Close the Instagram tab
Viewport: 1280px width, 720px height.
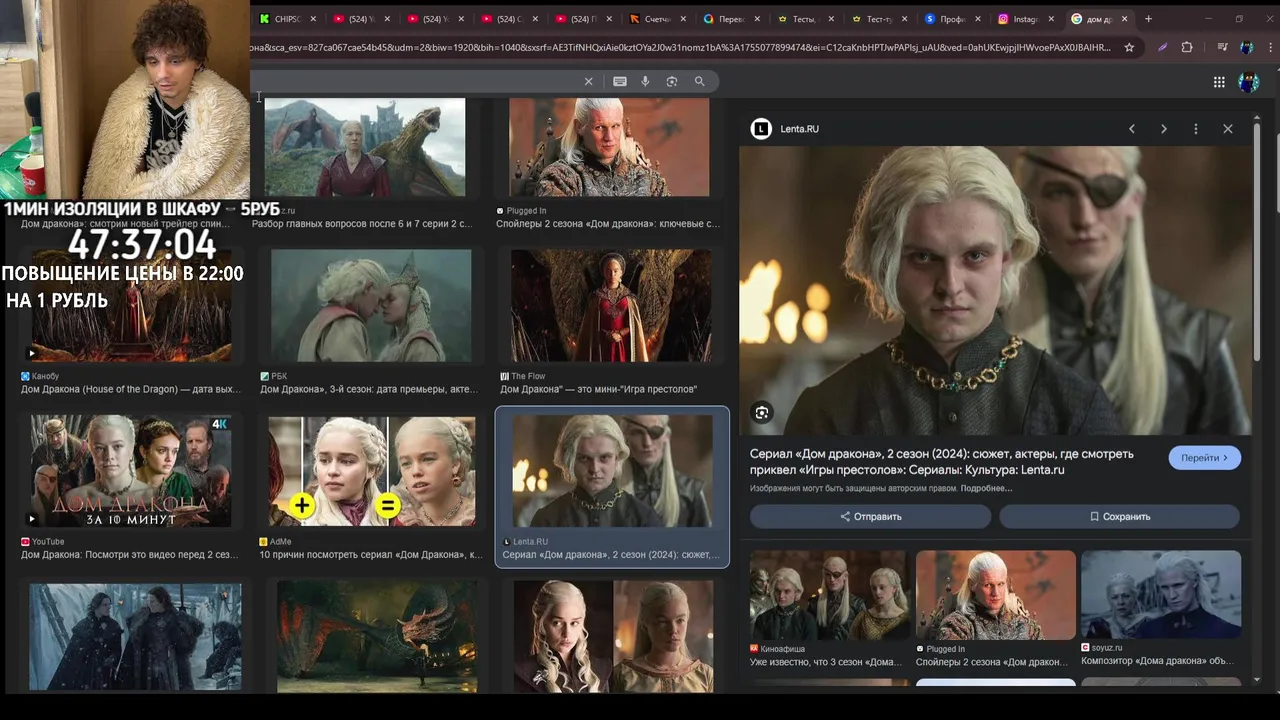click(x=1052, y=19)
